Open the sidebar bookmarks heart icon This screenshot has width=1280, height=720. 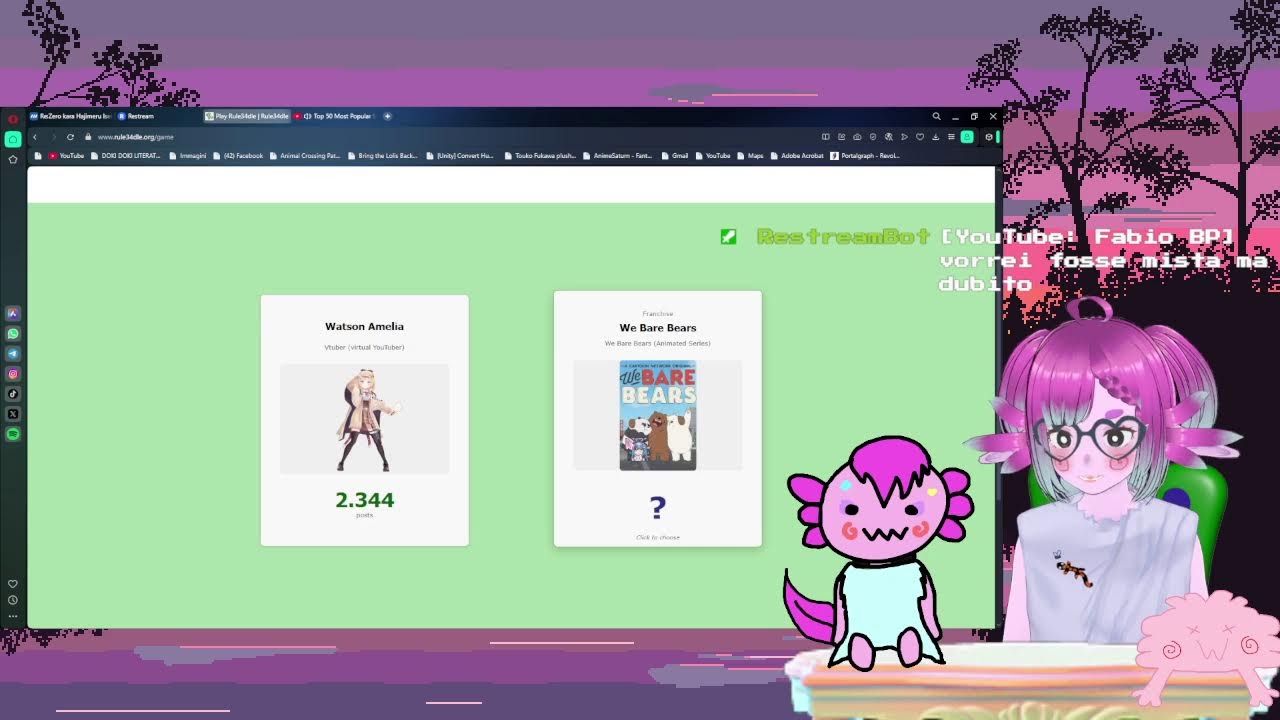click(x=13, y=584)
